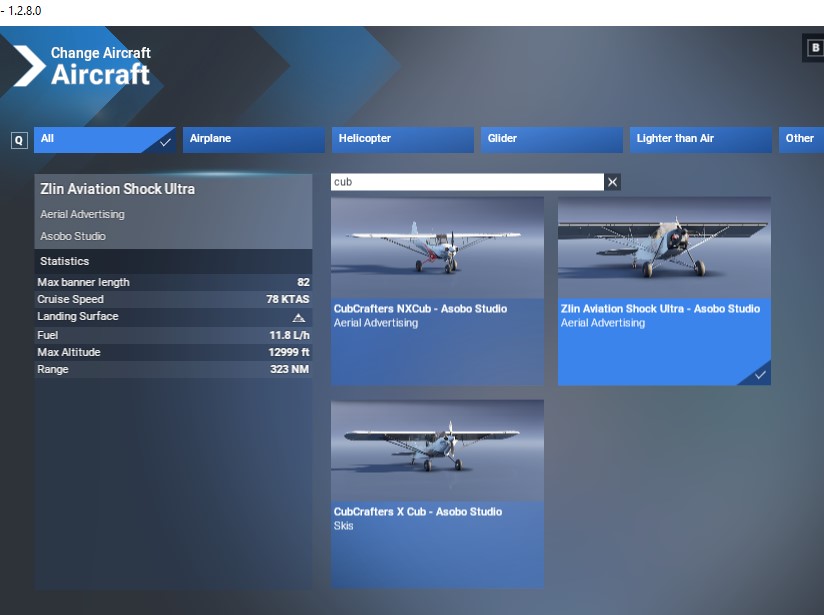Open the Other category tab
The width and height of the screenshot is (824, 615).
tap(800, 139)
